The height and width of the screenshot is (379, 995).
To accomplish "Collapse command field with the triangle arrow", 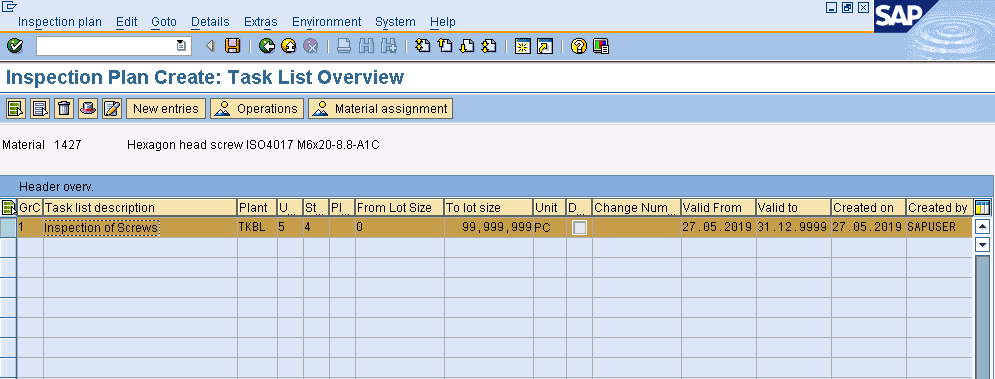I will [x=210, y=46].
